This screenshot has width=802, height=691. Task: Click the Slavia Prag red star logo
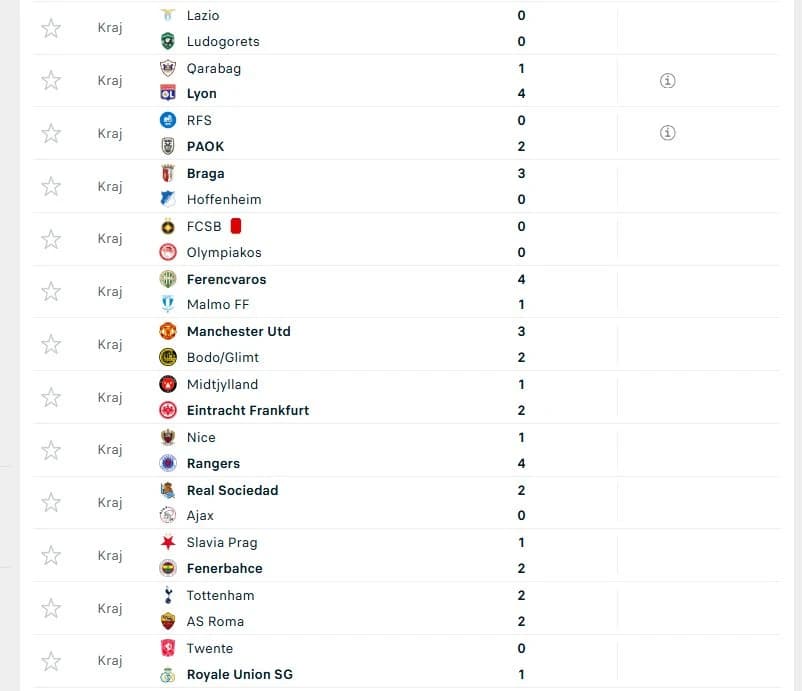168,542
